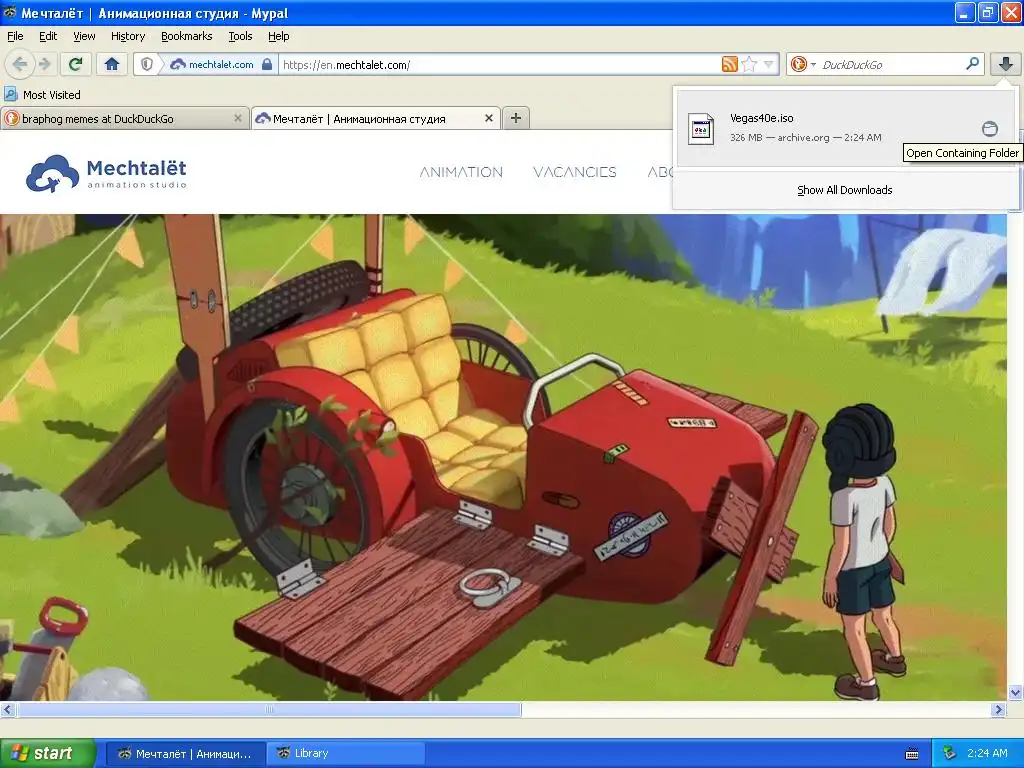The image size is (1024, 768).
Task: Switch to the Library taskbar window
Action: pos(345,754)
